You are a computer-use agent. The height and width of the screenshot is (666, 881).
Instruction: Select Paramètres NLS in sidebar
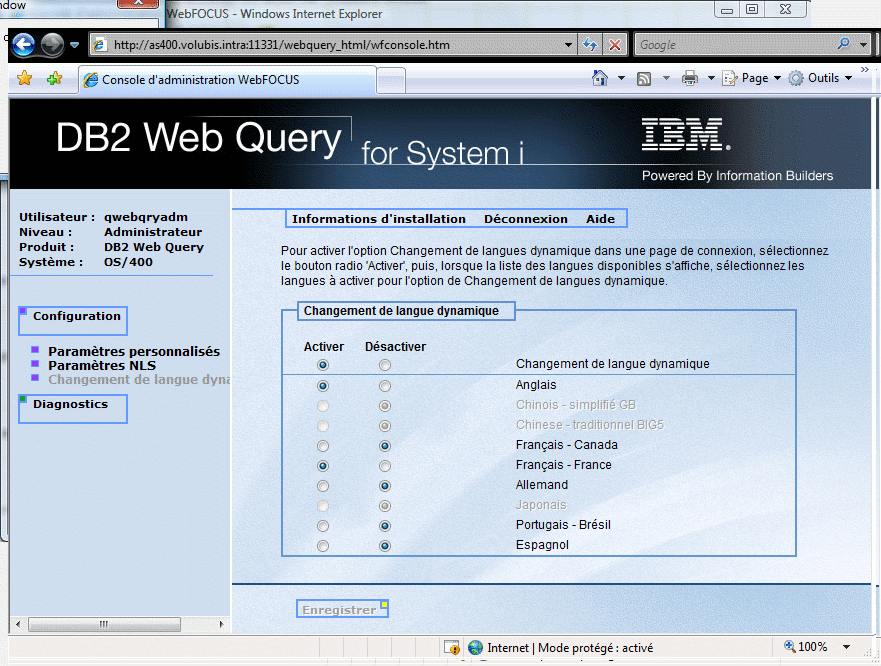102,365
